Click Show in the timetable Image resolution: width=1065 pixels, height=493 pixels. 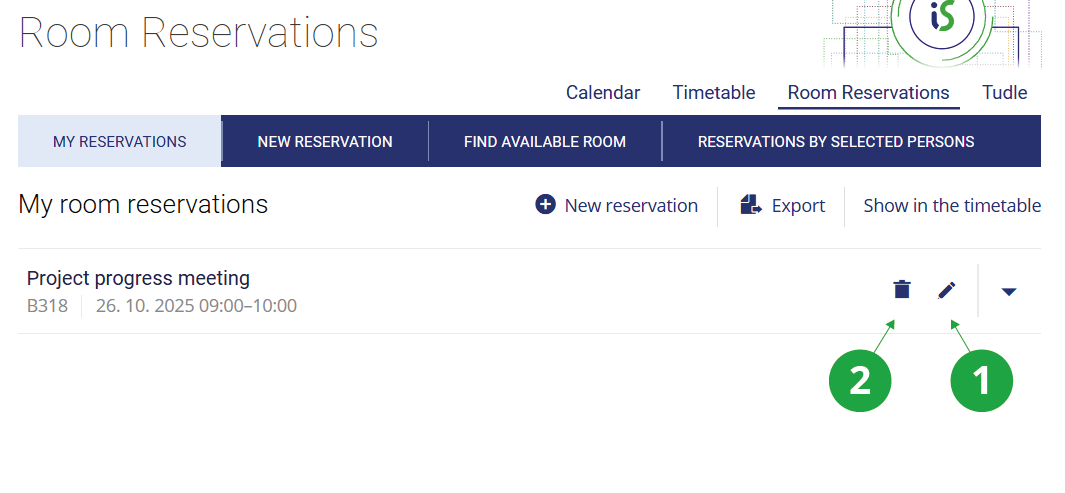click(x=952, y=206)
